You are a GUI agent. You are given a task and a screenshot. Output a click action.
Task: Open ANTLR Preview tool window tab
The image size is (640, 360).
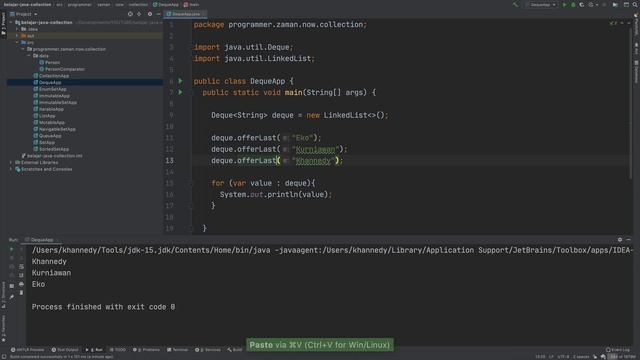click(27, 350)
